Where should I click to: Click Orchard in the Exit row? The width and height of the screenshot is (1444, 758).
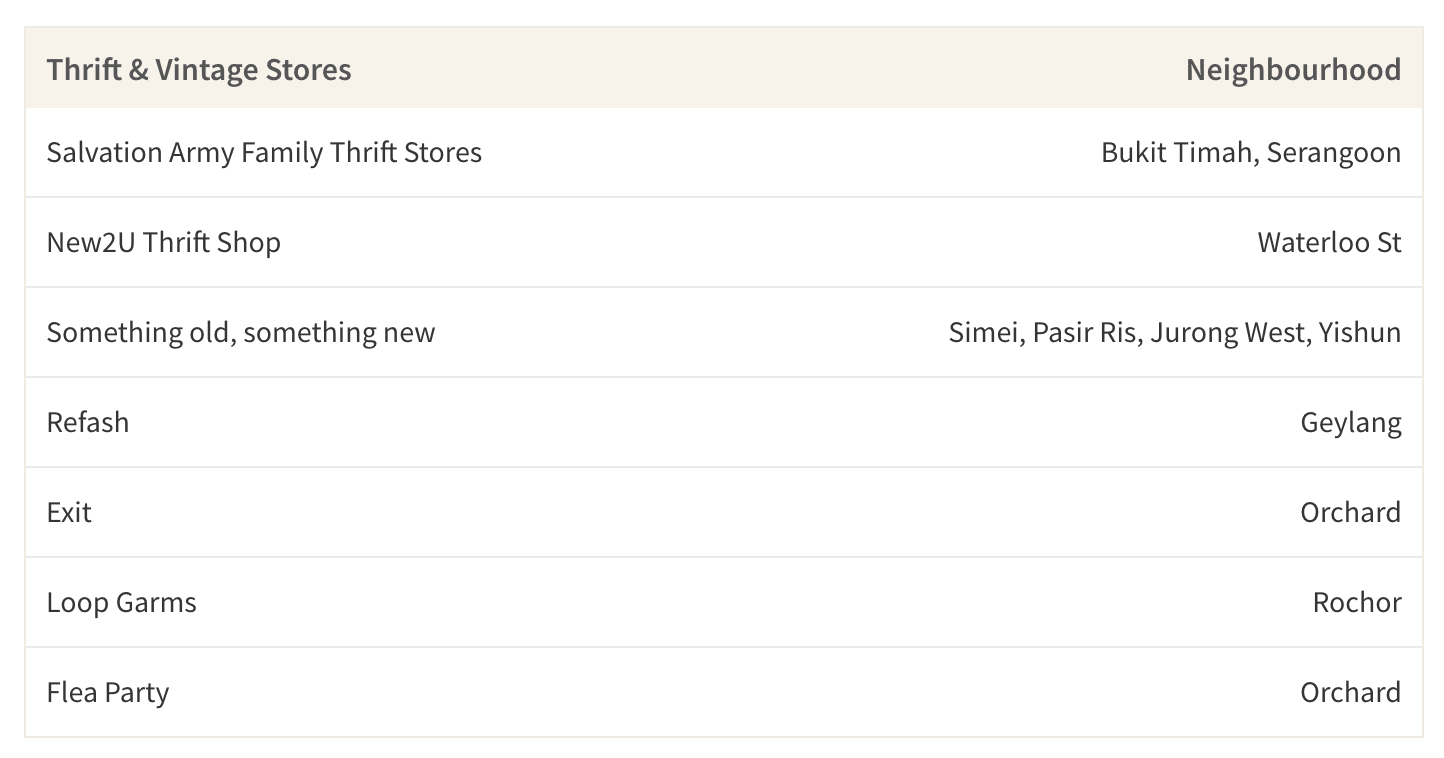pos(1351,512)
